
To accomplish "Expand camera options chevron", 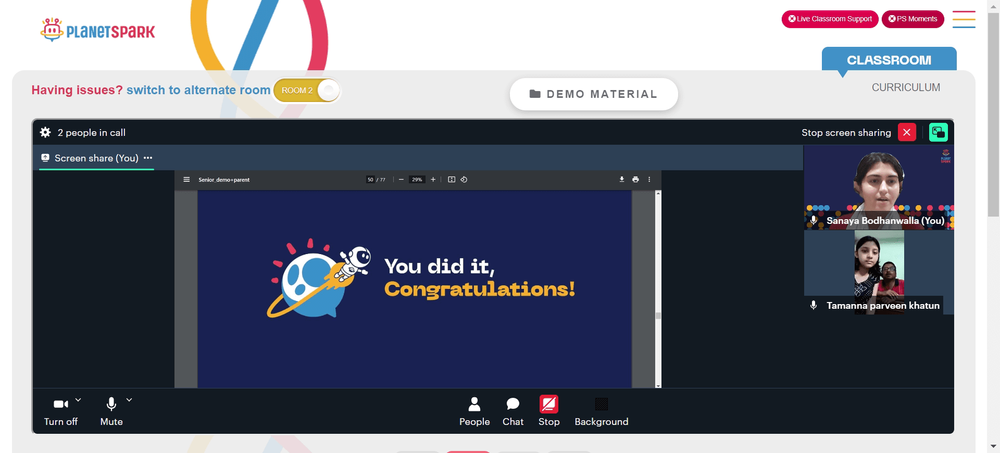I will click(78, 400).
